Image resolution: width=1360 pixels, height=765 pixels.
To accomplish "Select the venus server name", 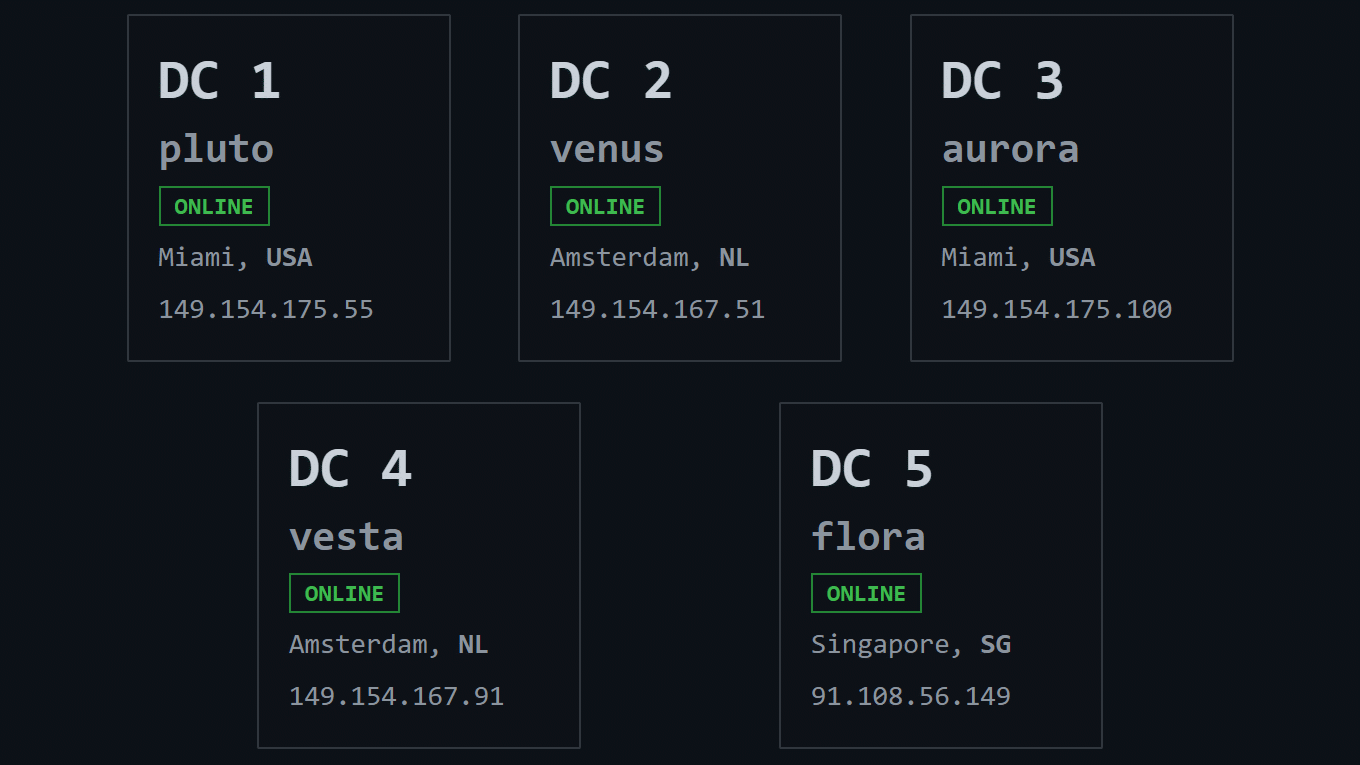I will 607,150.
